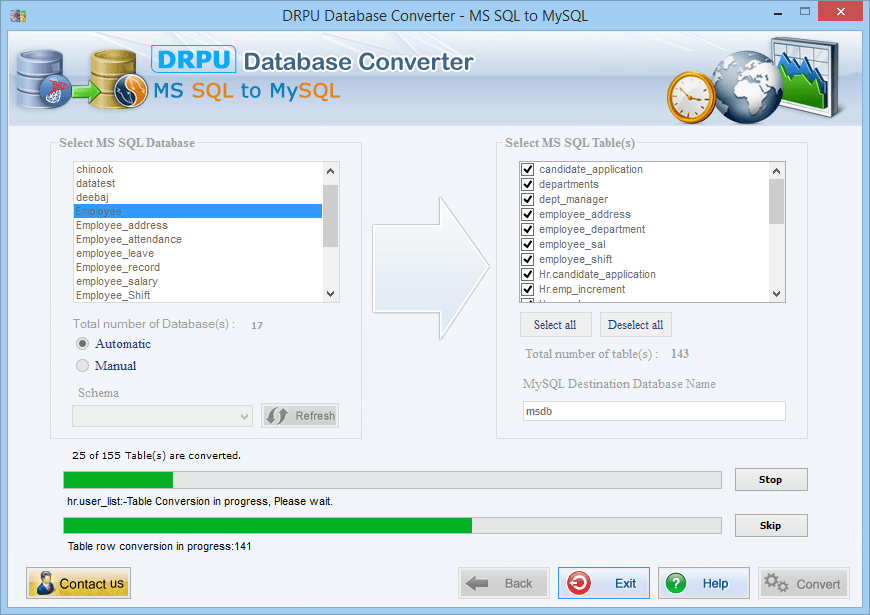This screenshot has height=615, width=870.
Task: Click the Select all button
Action: pos(555,325)
